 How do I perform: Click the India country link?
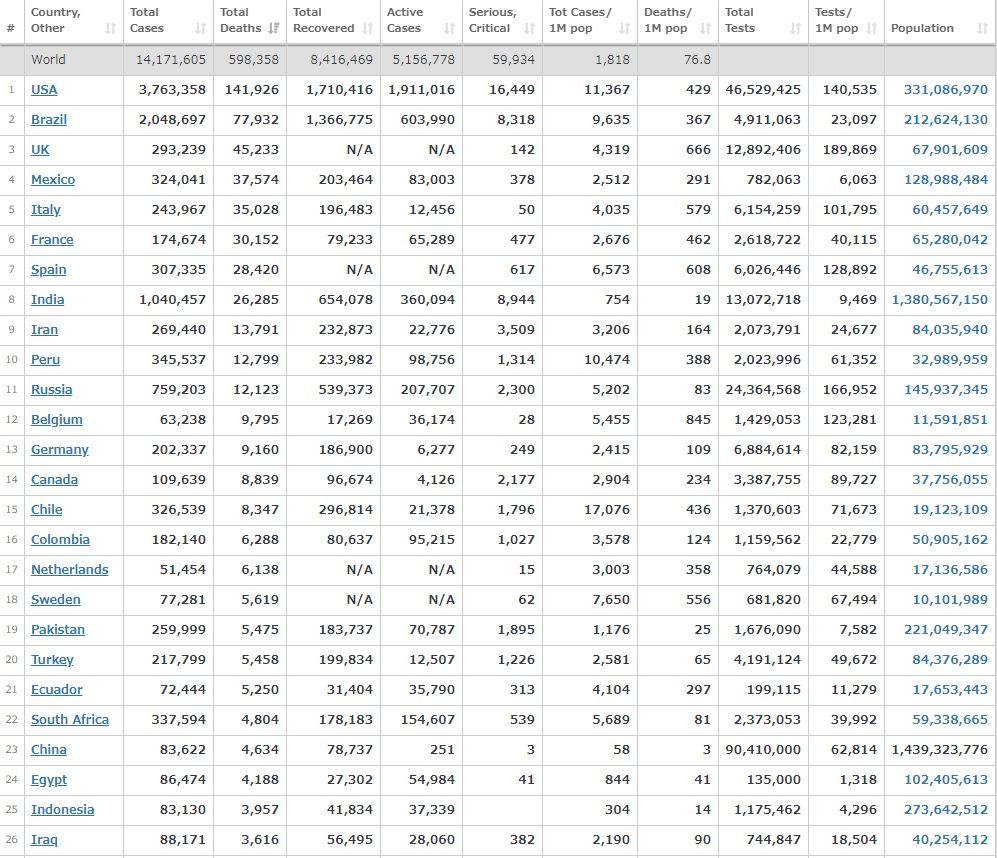pyautogui.click(x=47, y=300)
